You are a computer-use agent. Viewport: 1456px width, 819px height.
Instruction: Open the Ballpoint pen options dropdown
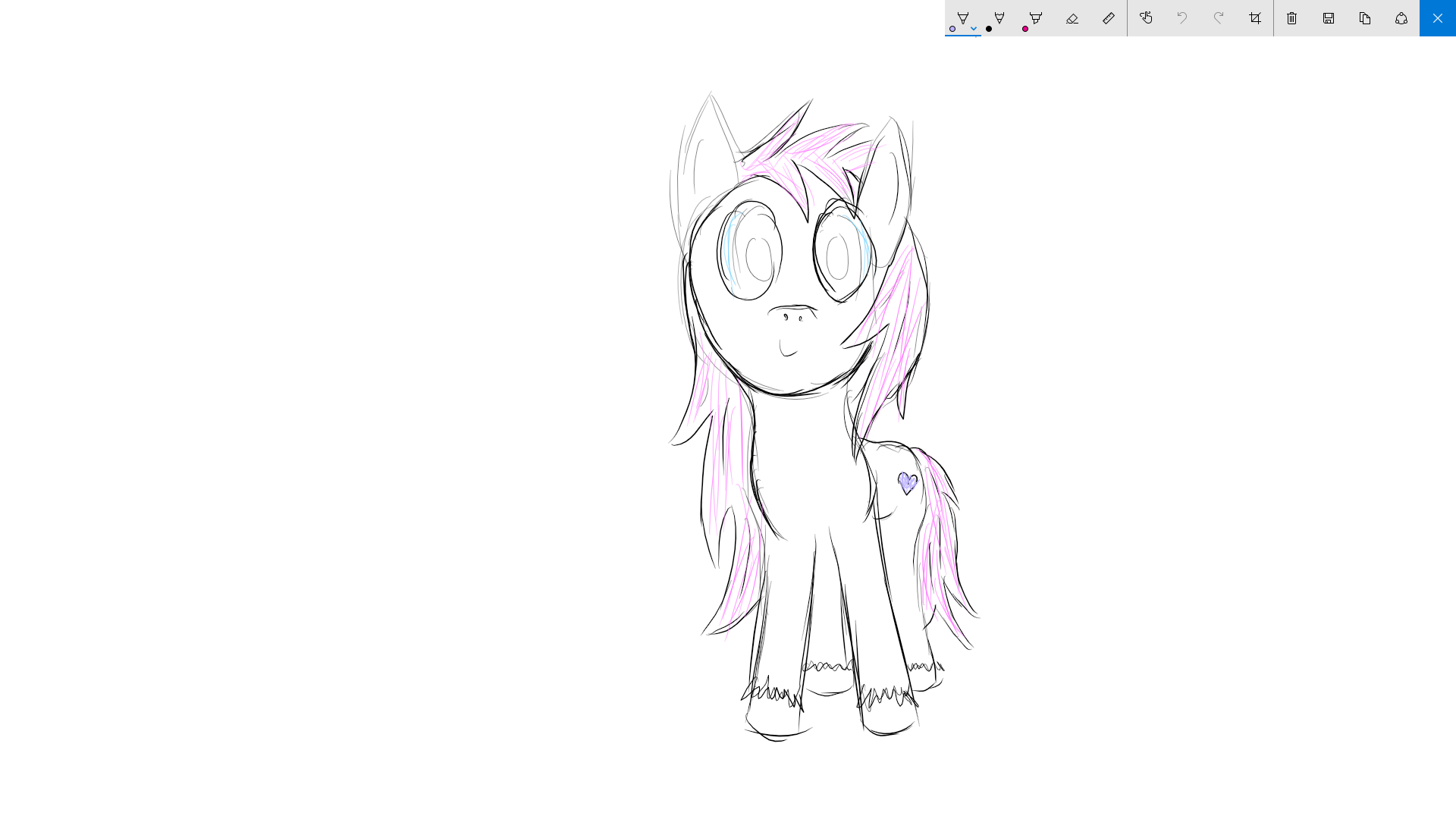pos(974,29)
